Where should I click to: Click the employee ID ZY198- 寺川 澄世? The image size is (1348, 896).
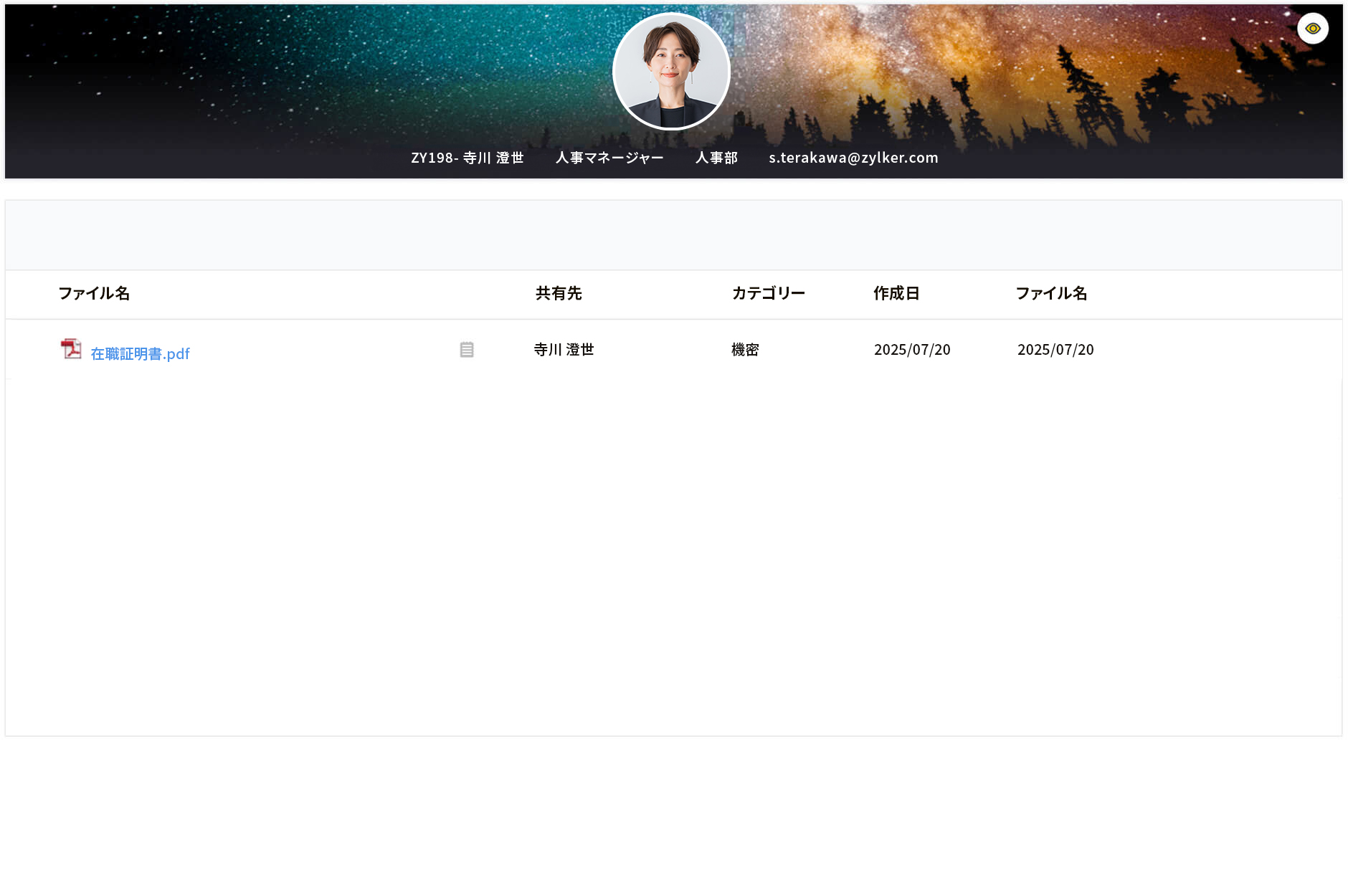click(x=467, y=158)
